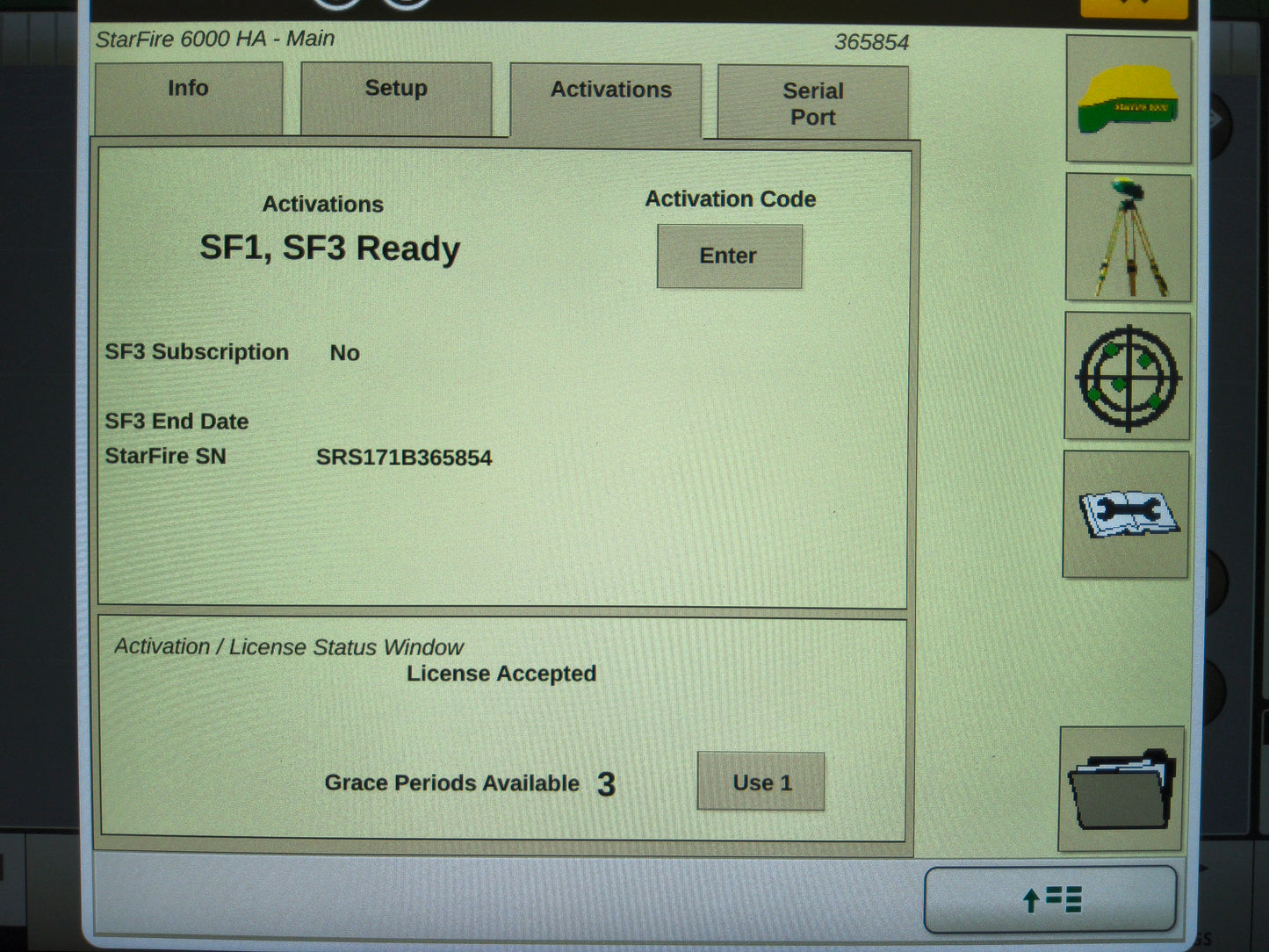The height and width of the screenshot is (952, 1269).
Task: Open the file folder icon
Action: 1121,789
